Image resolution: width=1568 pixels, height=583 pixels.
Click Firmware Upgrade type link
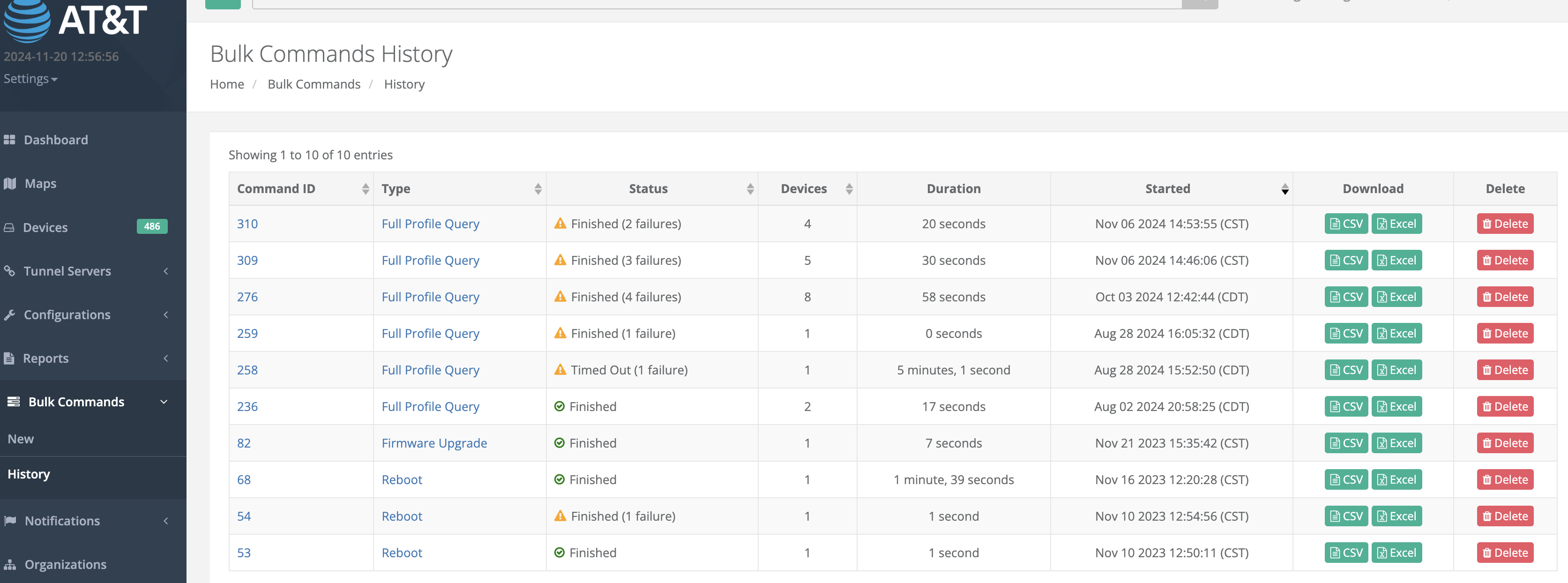tap(434, 444)
